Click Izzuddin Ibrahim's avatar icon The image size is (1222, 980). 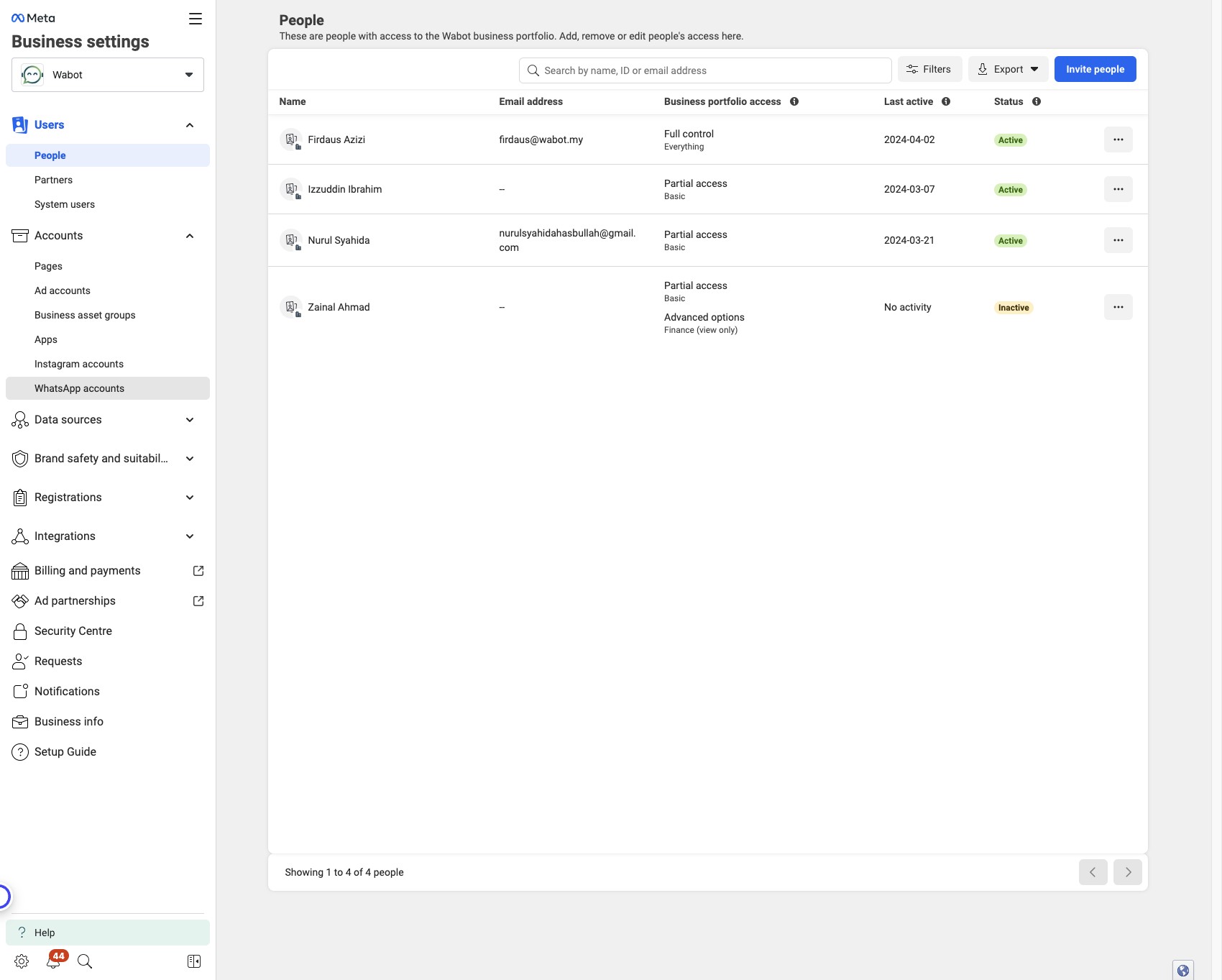[x=291, y=189]
